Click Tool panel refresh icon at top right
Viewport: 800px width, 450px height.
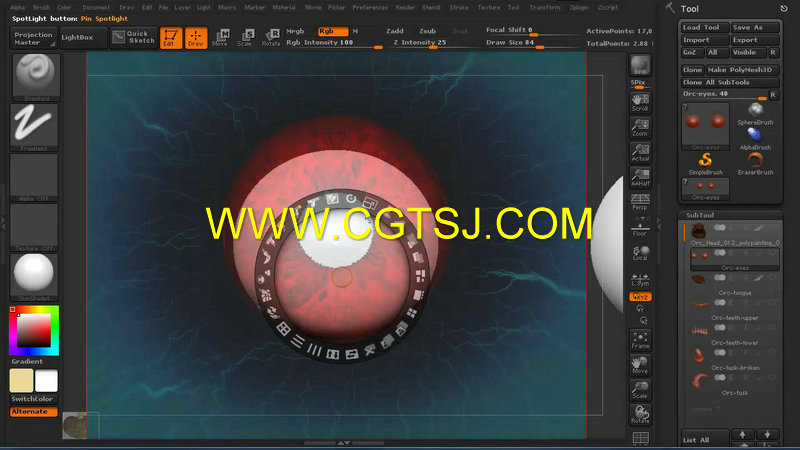(x=784, y=9)
